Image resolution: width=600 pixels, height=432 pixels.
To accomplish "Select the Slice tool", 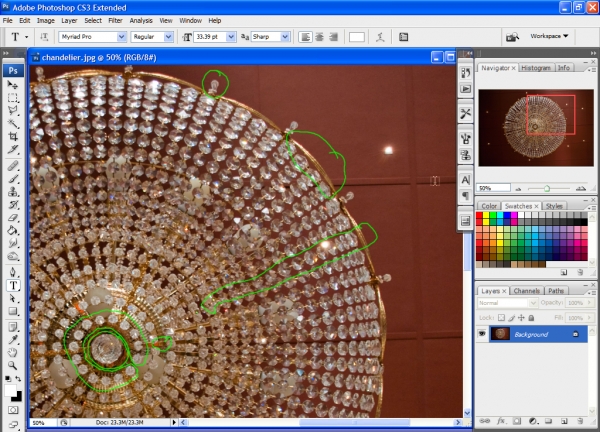I will pyautogui.click(x=13, y=149).
